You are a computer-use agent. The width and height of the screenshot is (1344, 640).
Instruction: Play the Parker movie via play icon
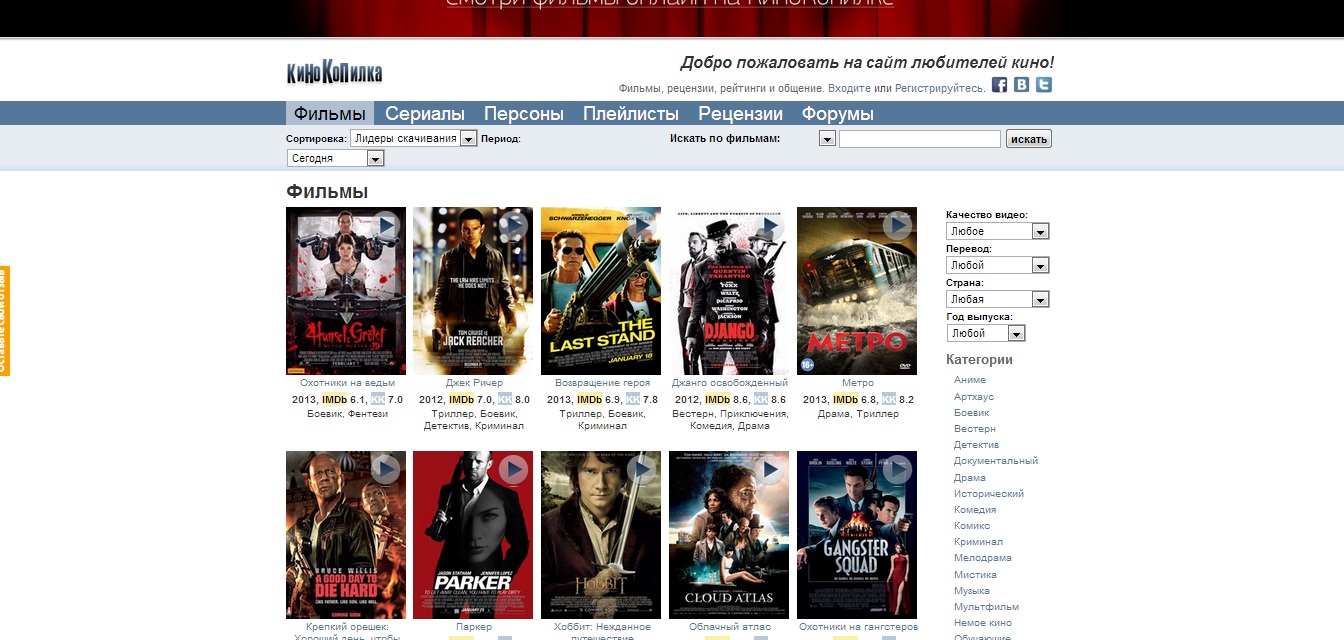click(513, 469)
